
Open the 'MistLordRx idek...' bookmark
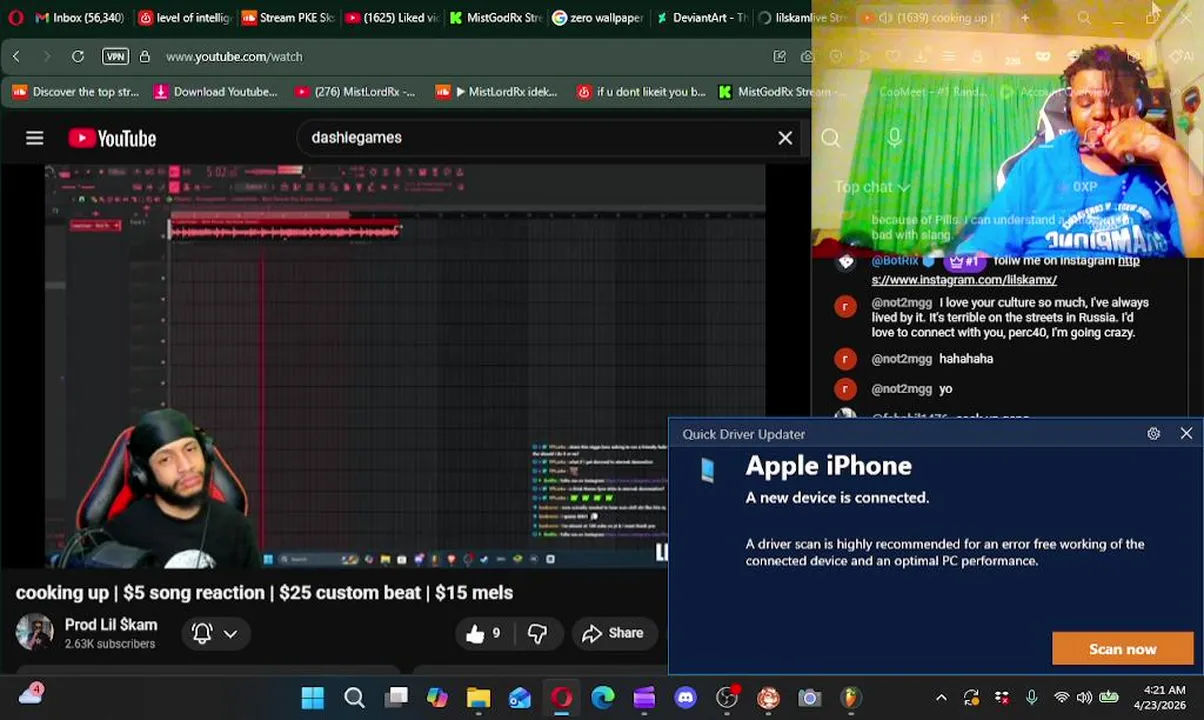click(x=496, y=92)
